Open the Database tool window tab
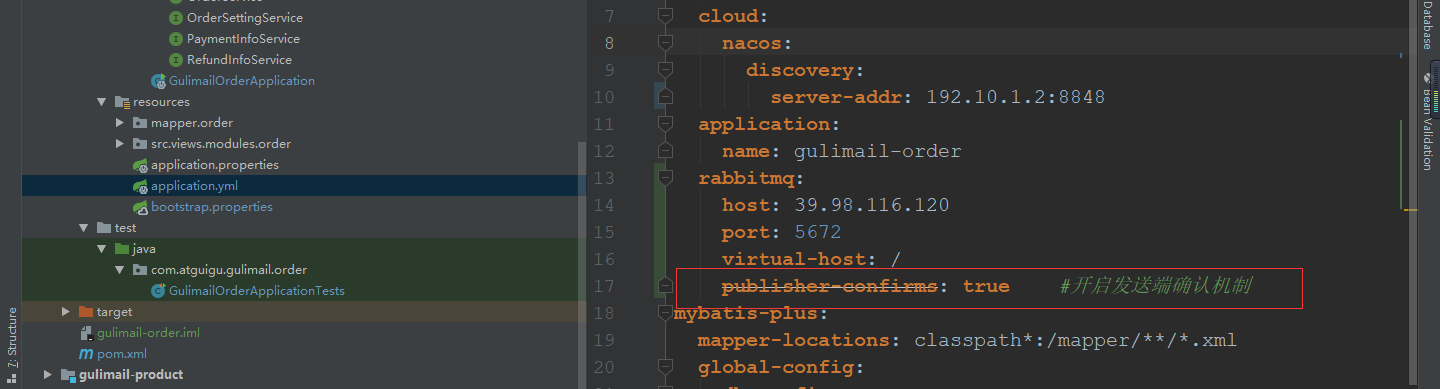 point(1428,26)
